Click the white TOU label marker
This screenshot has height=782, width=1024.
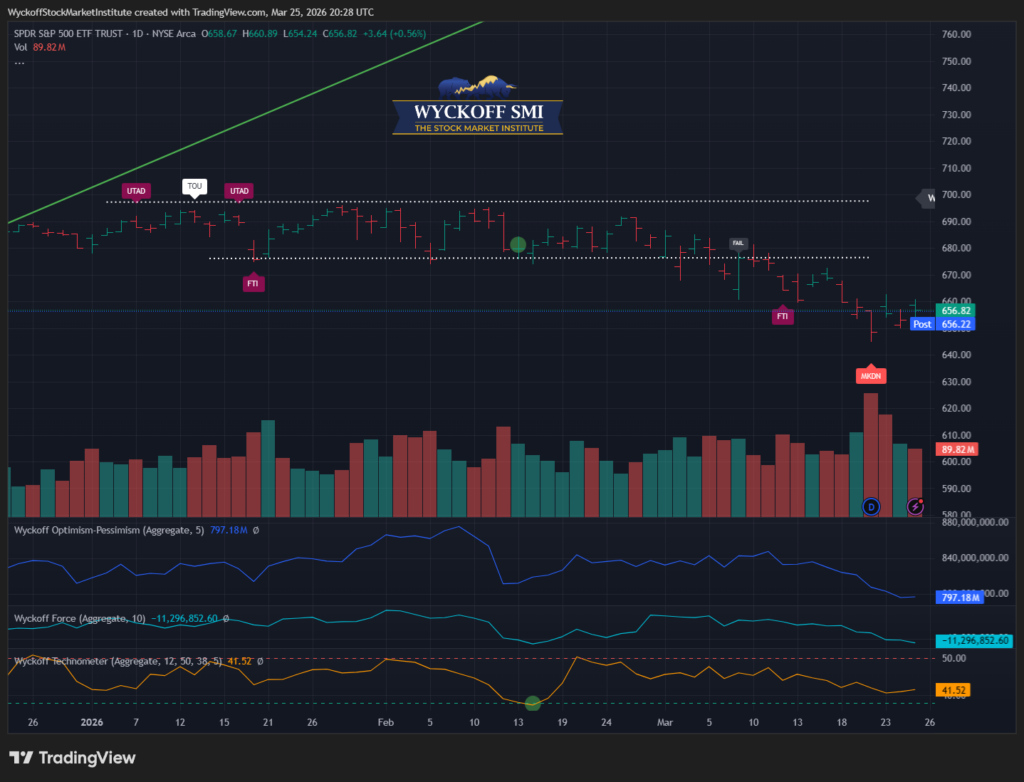pos(194,186)
